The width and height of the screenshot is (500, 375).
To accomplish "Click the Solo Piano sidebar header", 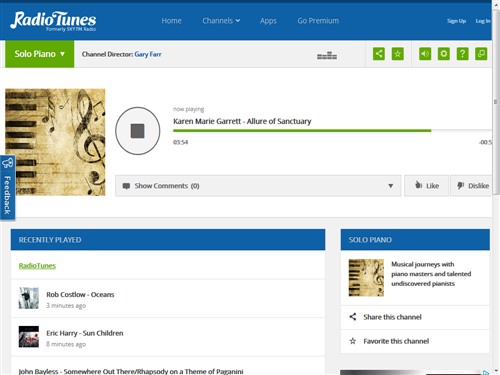I will (415, 240).
